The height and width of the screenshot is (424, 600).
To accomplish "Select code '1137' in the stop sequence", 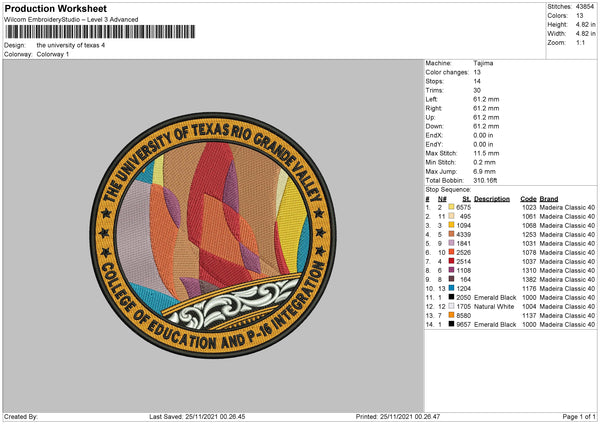I will click(529, 315).
